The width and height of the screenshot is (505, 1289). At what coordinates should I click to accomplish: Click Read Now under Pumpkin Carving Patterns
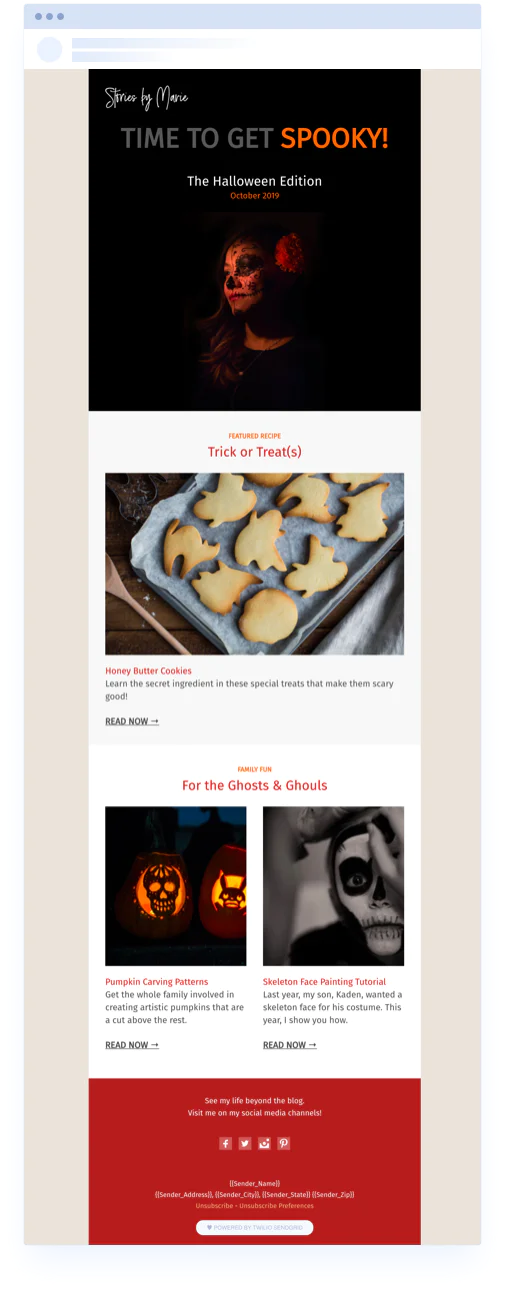pos(132,1045)
